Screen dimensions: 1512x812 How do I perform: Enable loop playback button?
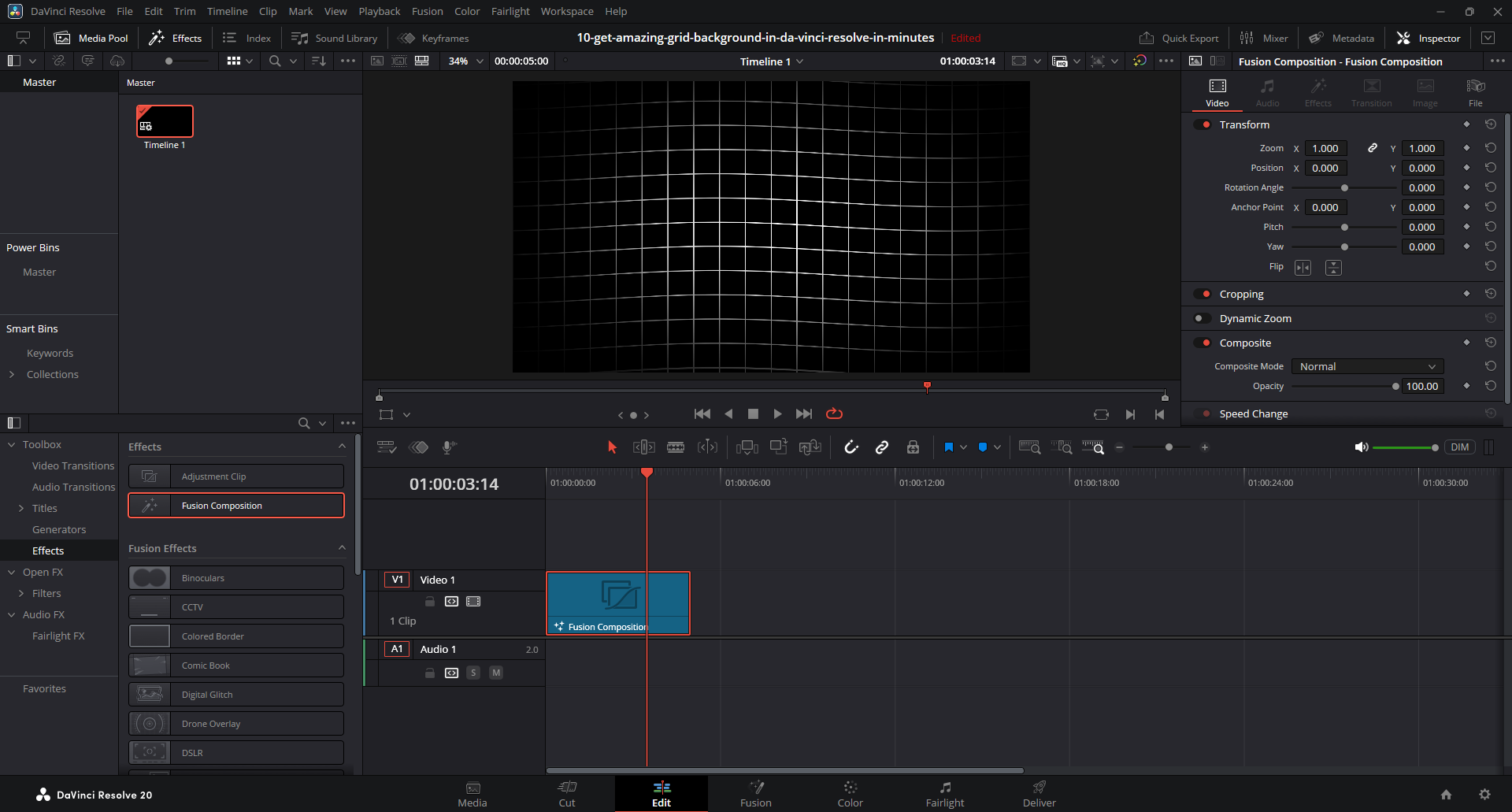[x=834, y=414]
